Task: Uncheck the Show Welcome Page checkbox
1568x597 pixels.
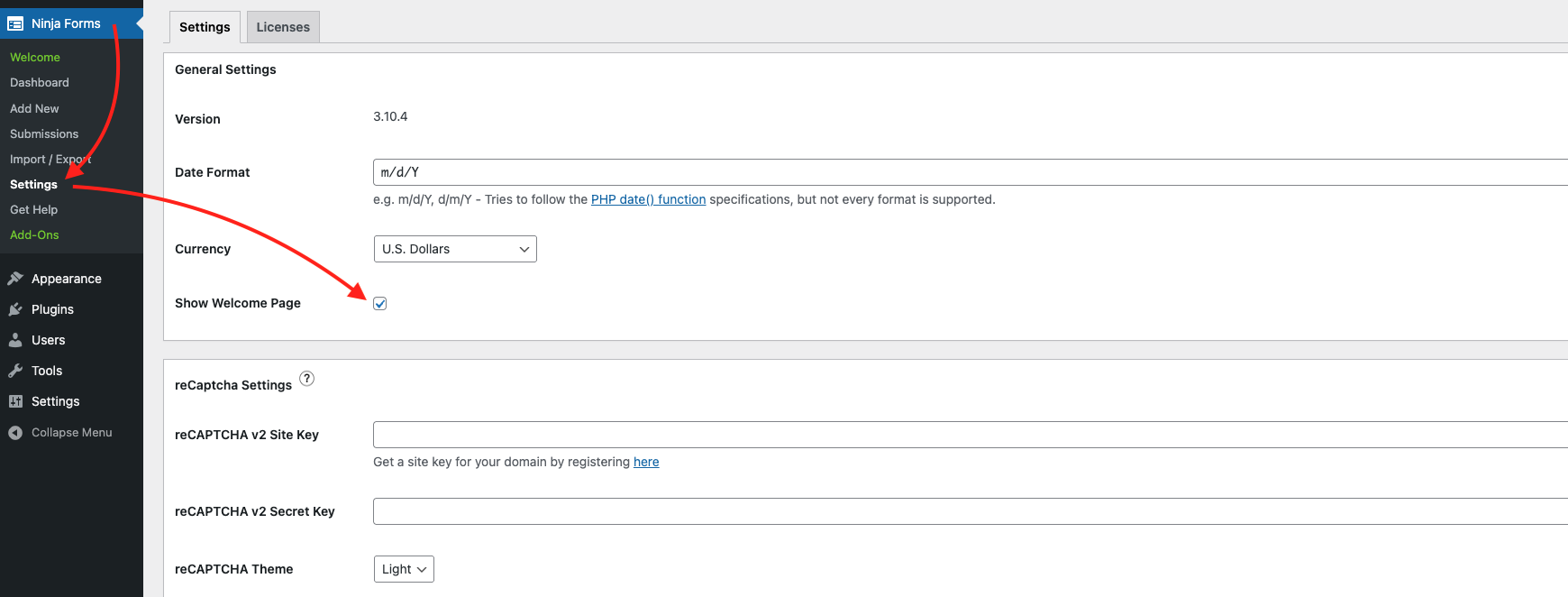Action: [380, 303]
